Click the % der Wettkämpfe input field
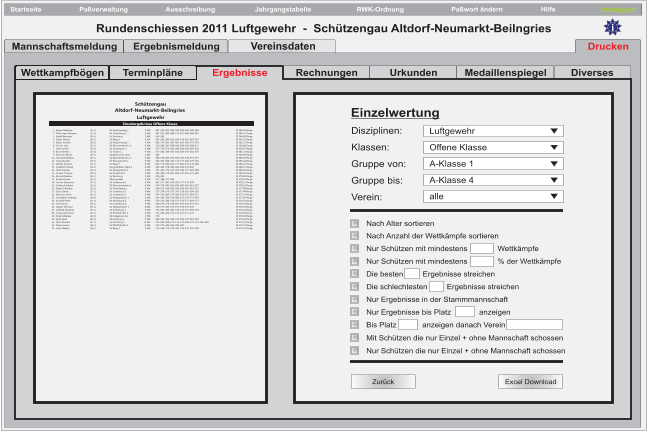This screenshot has width=647, height=432. [482, 261]
